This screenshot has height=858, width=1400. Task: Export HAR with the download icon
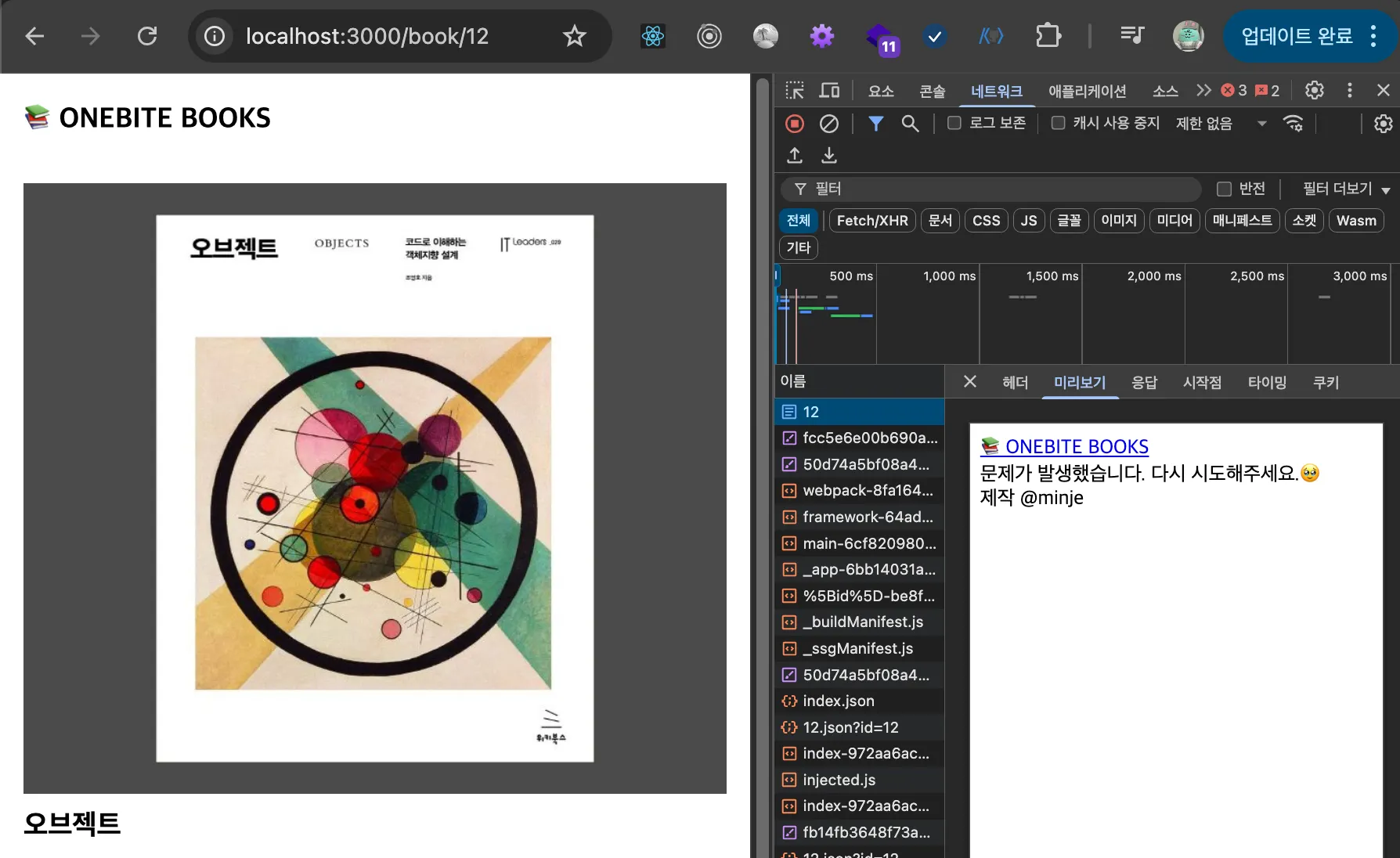pos(829,156)
